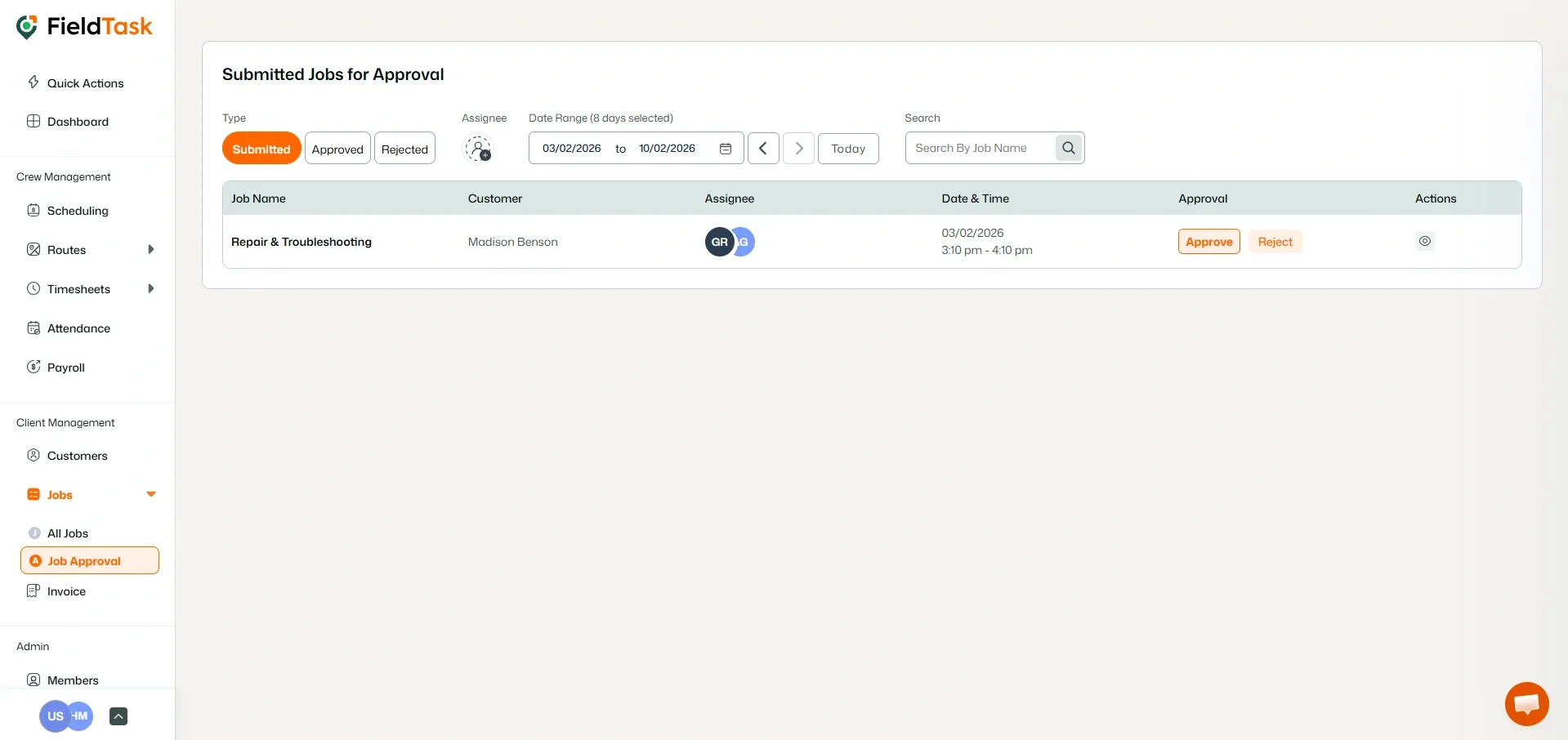The width and height of the screenshot is (1568, 740).
Task: Click the Search By Job Name field
Action: pyautogui.click(x=981, y=148)
